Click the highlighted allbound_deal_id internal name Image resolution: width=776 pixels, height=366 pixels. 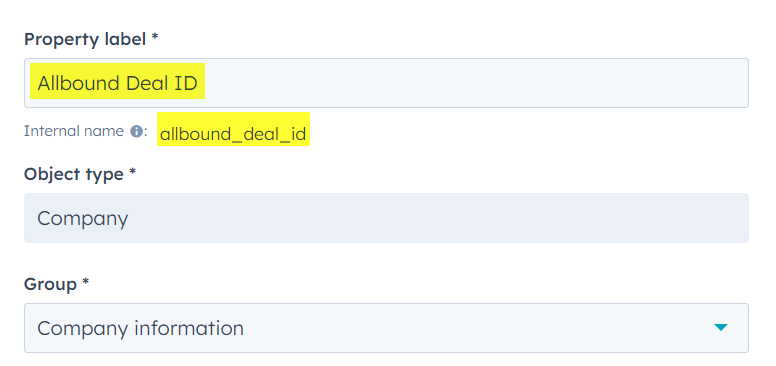point(233,134)
